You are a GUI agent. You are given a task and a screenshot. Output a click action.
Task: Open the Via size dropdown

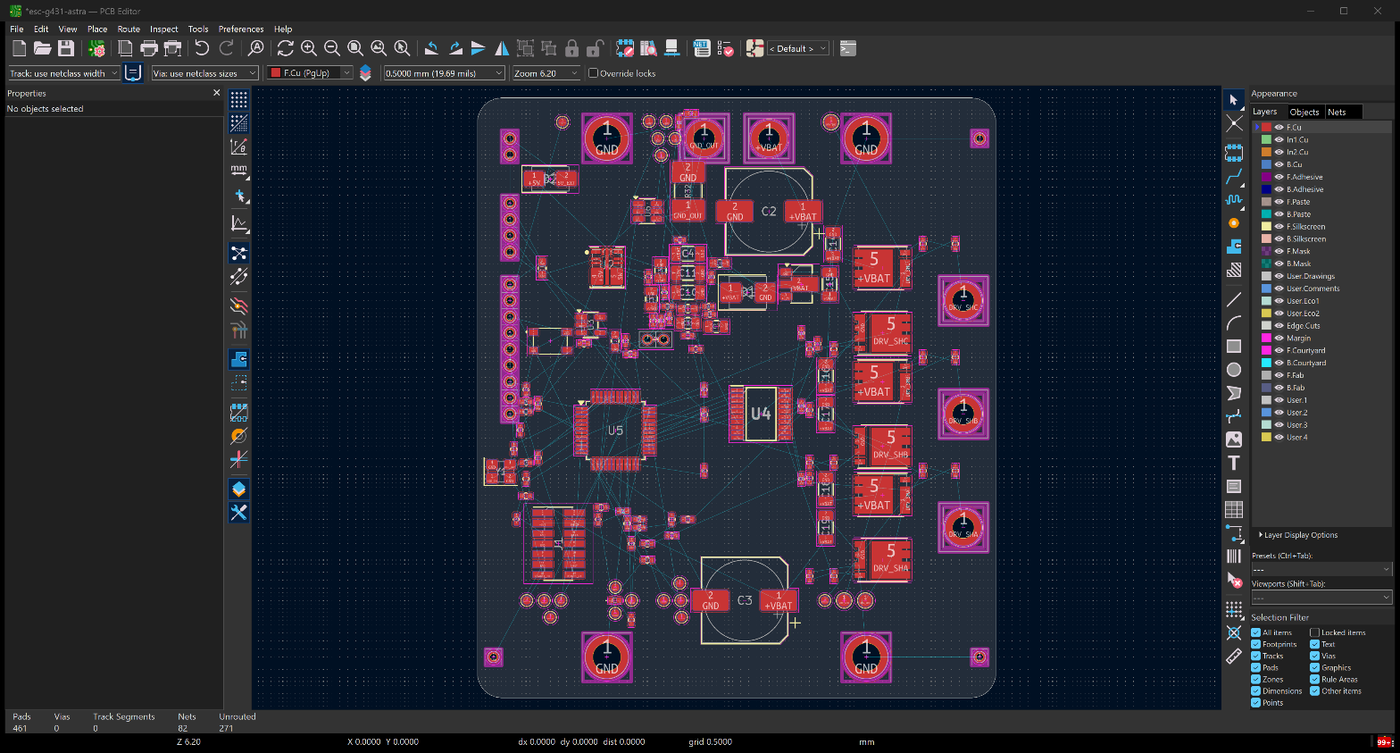(x=204, y=73)
